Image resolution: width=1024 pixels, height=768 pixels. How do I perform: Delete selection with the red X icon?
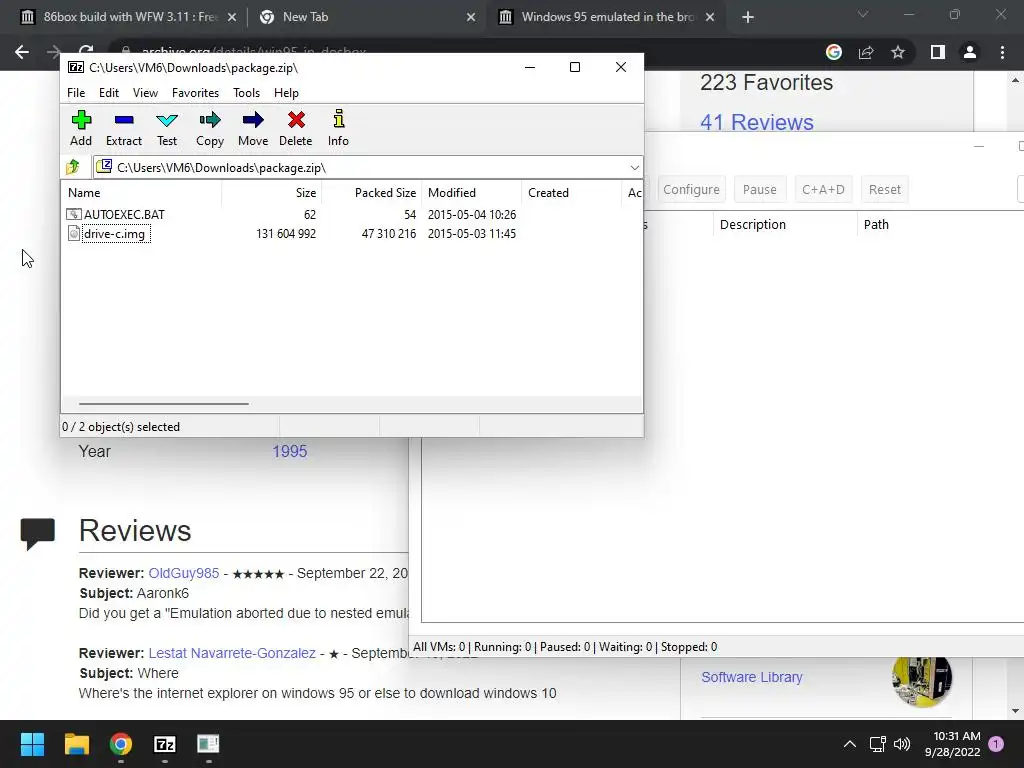pos(296,128)
